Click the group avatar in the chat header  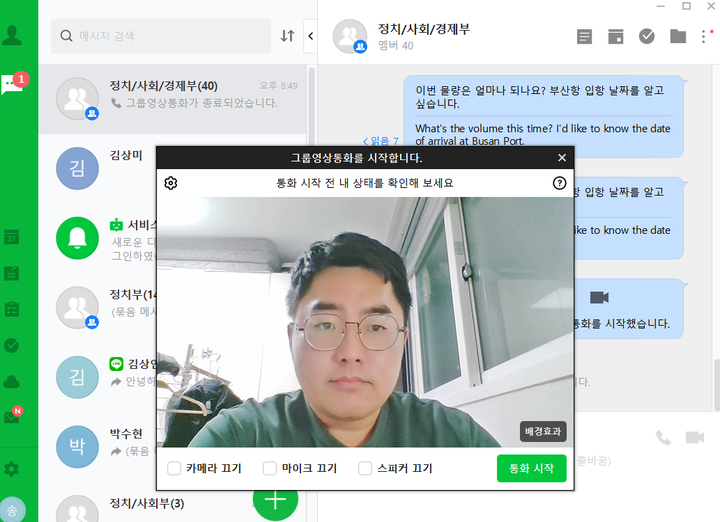350,36
